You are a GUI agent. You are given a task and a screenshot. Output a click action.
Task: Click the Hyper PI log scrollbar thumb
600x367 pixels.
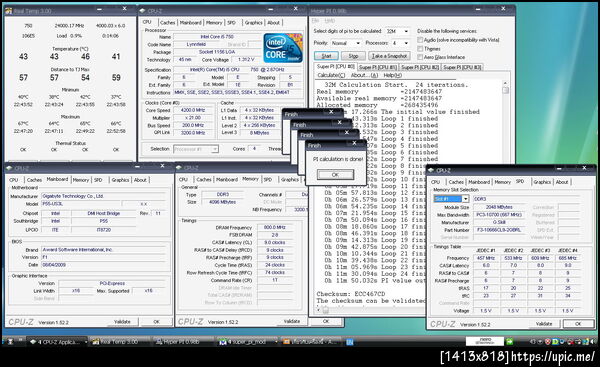pos(505,90)
